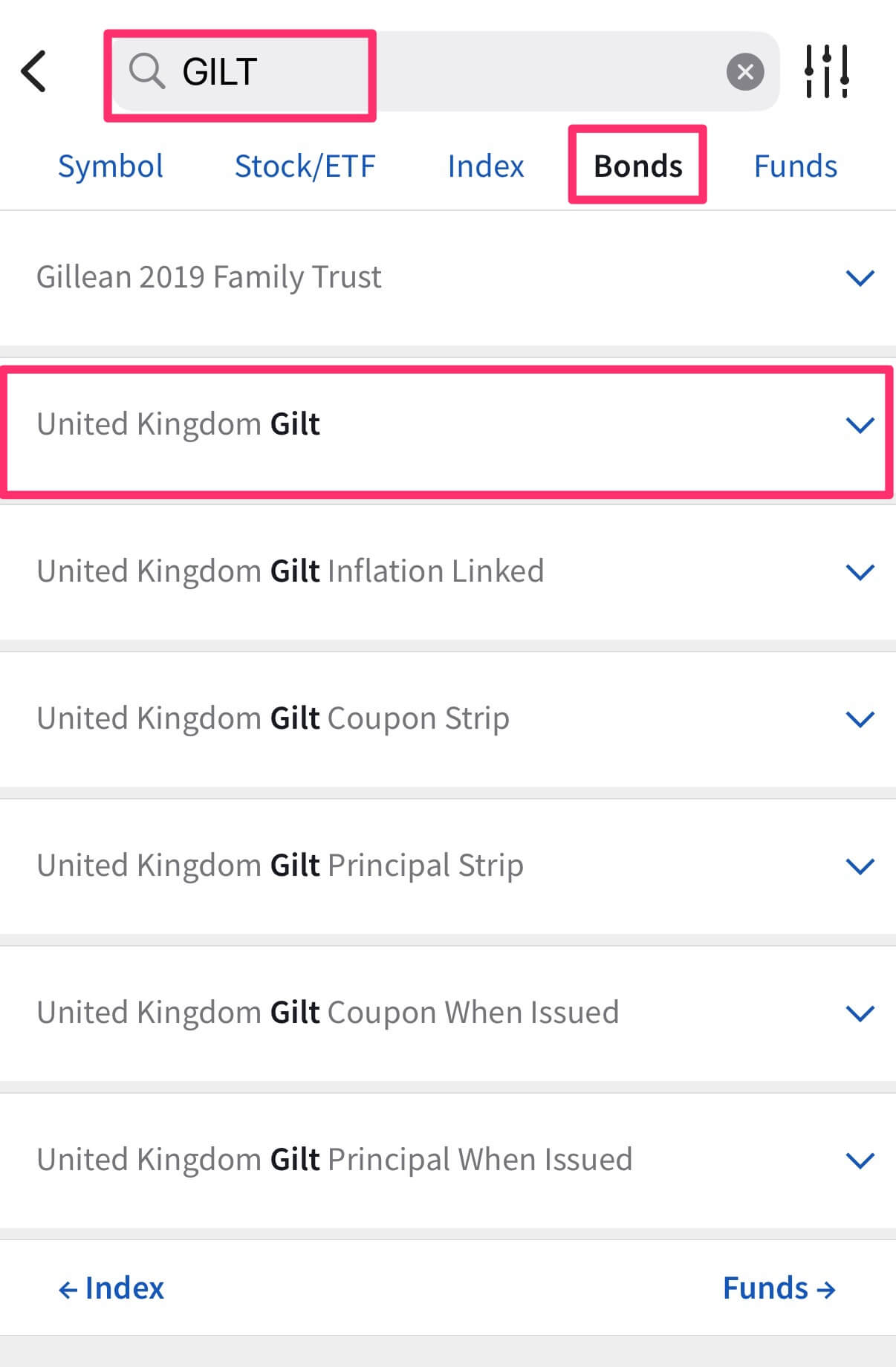Go to next Funds section link

(779, 1288)
